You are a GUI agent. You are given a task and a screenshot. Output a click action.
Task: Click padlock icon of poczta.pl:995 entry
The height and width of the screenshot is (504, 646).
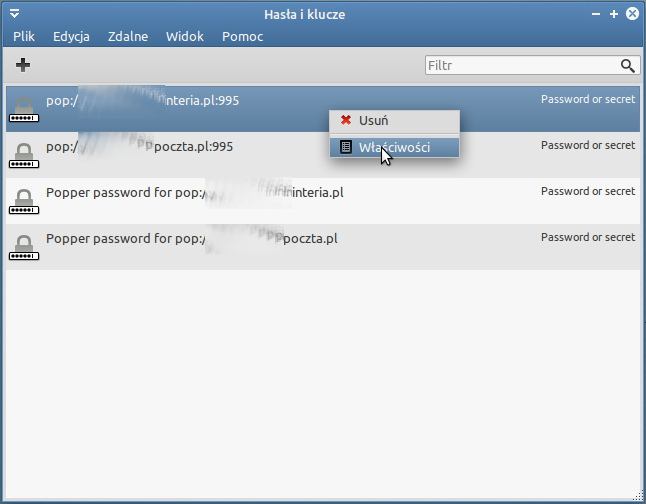(x=24, y=154)
